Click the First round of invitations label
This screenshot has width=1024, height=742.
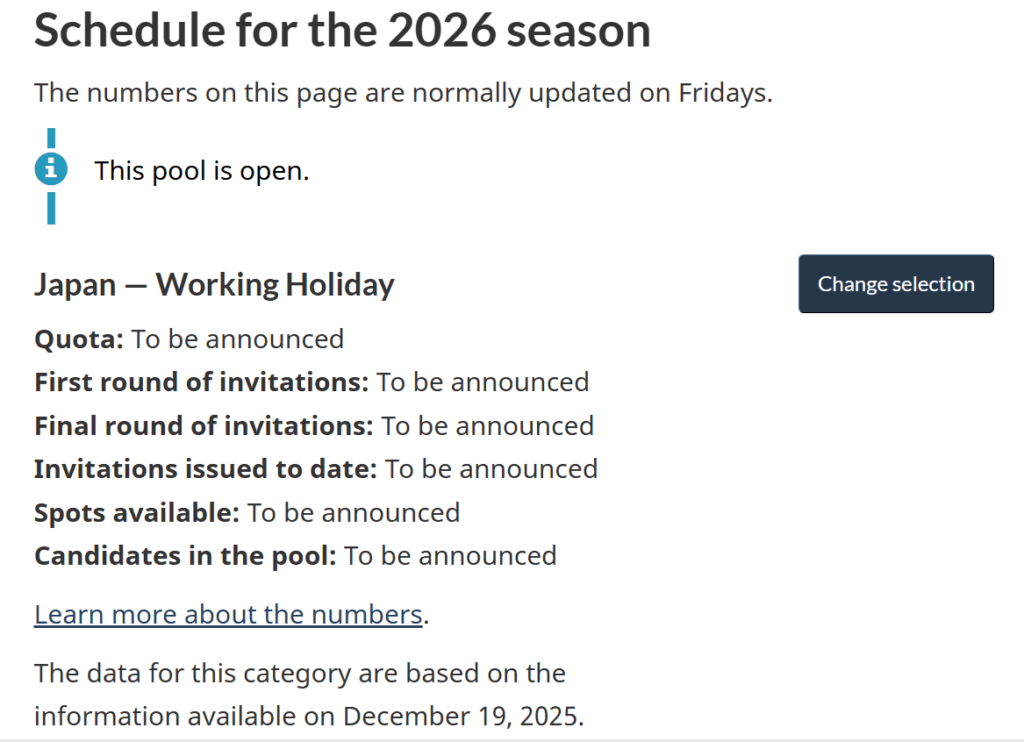pyautogui.click(x=201, y=382)
